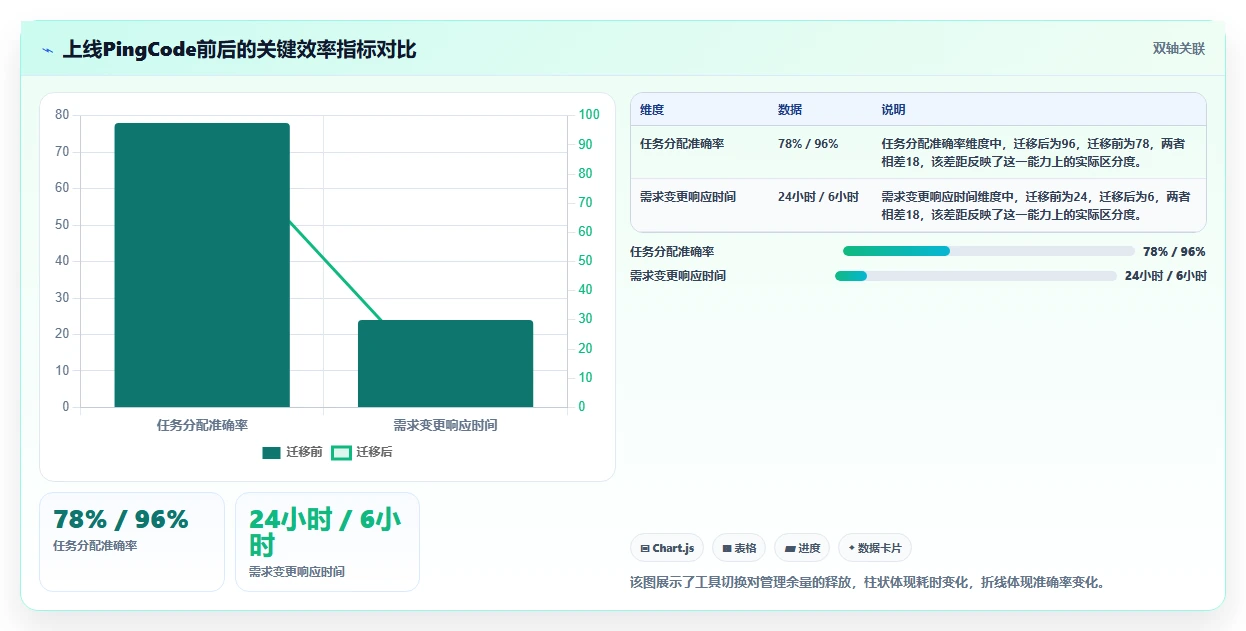Screen dimensions: 1246x631
Task: Click the left-axis 80 tick label
Action: pyautogui.click(x=62, y=115)
